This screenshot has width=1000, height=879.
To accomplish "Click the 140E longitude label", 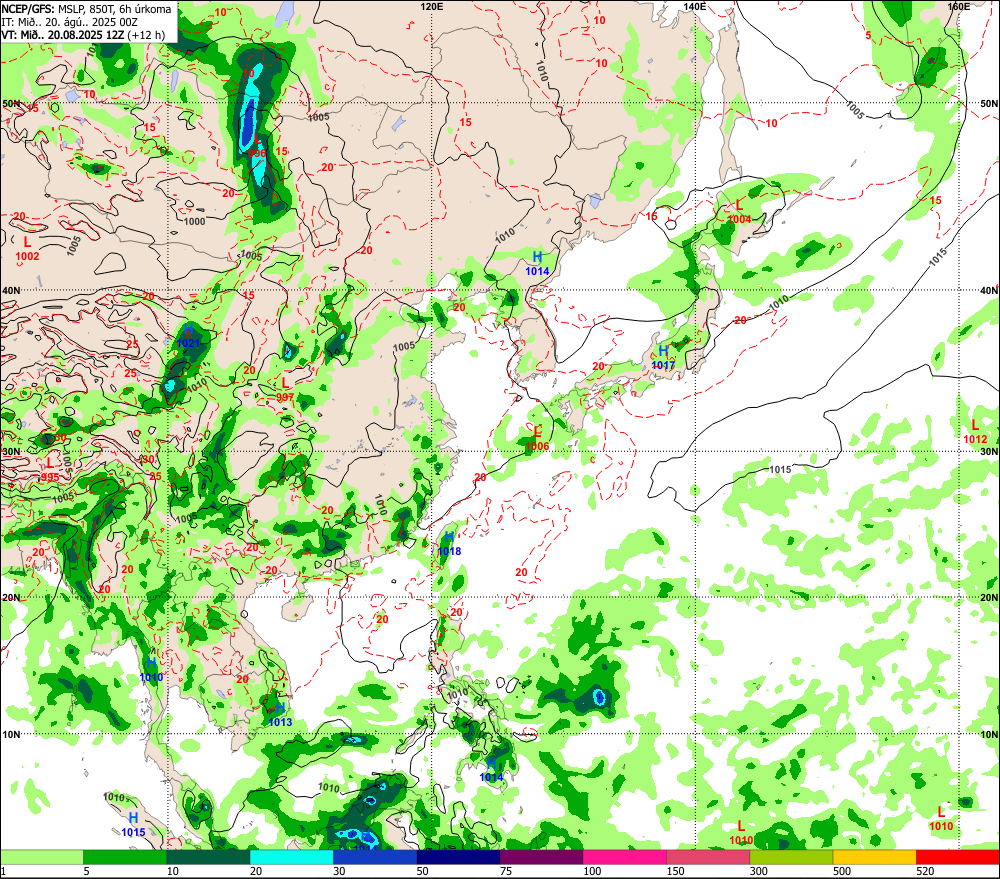I will (x=695, y=6).
